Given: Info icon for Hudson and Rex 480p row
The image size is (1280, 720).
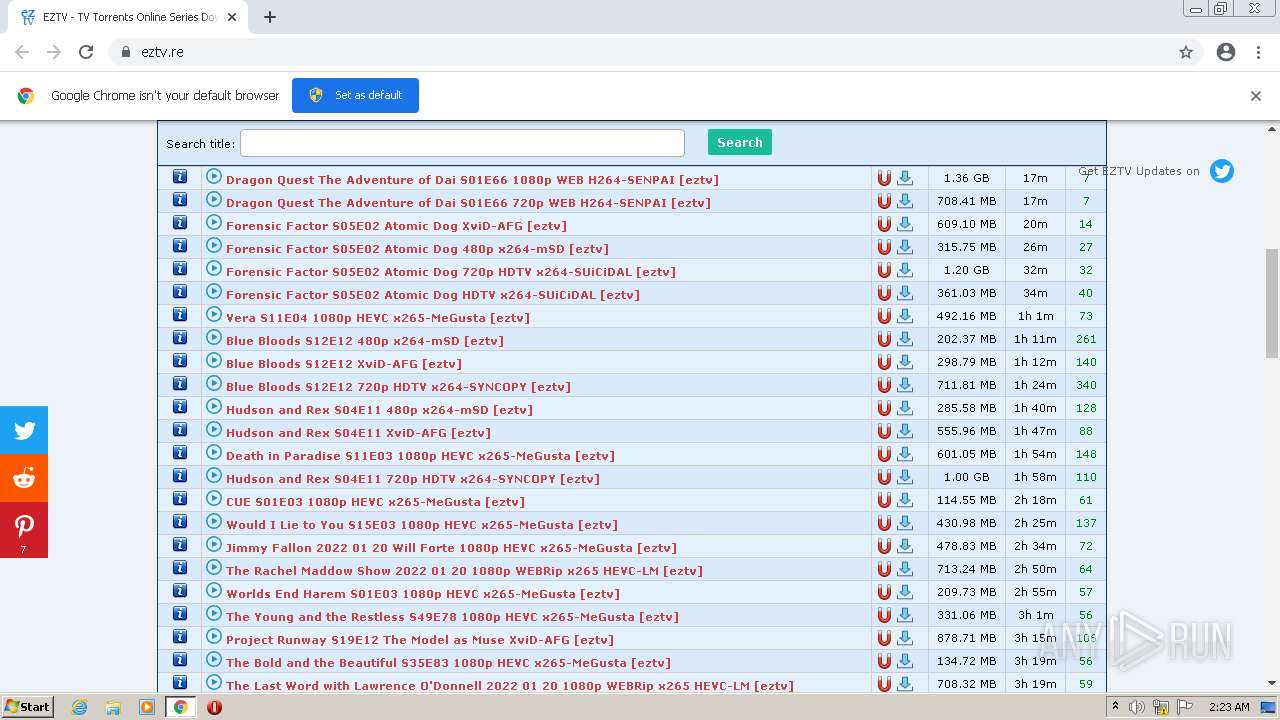Looking at the screenshot, I should coord(180,407).
